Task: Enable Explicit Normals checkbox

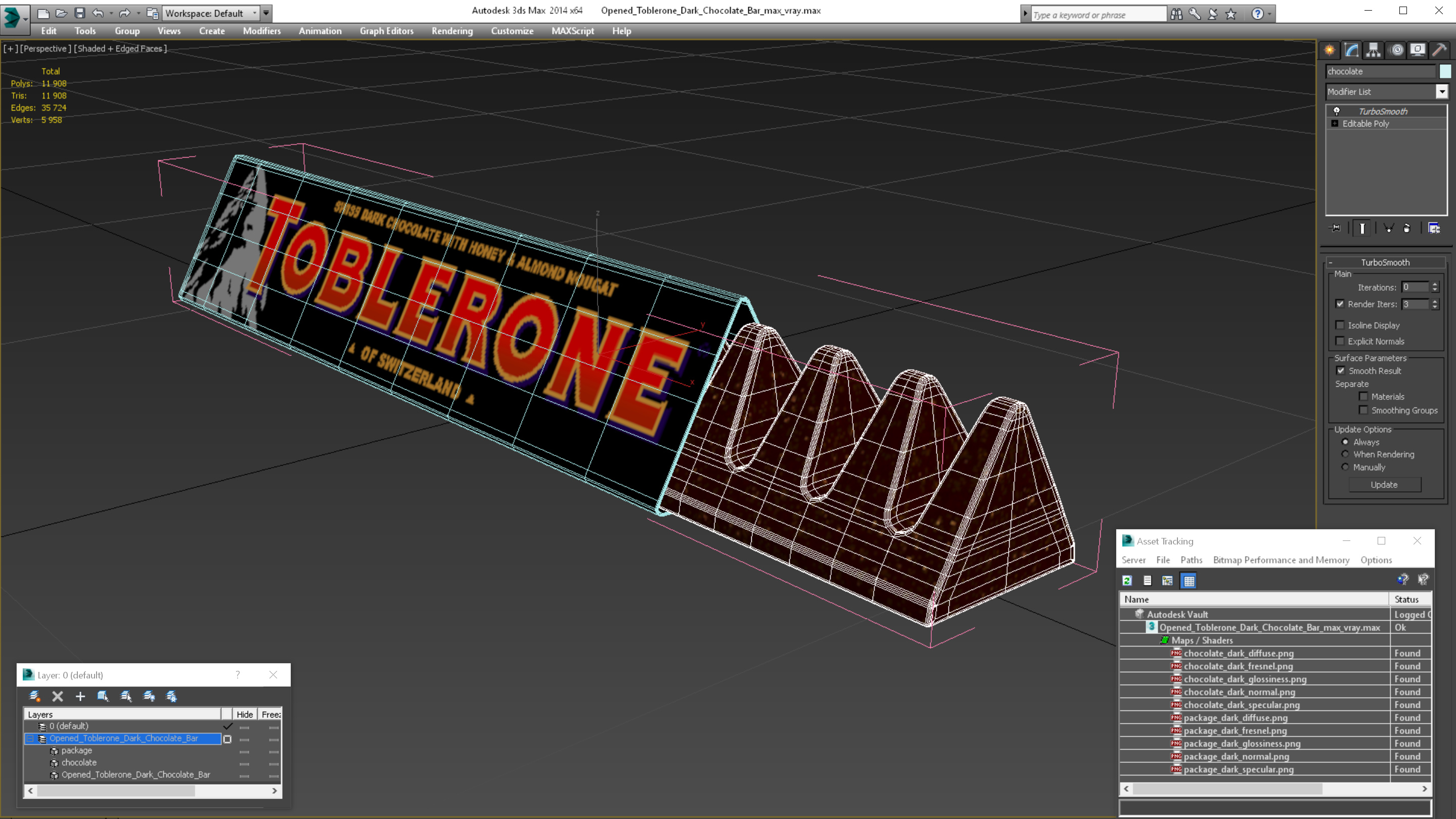Action: pos(1340,341)
